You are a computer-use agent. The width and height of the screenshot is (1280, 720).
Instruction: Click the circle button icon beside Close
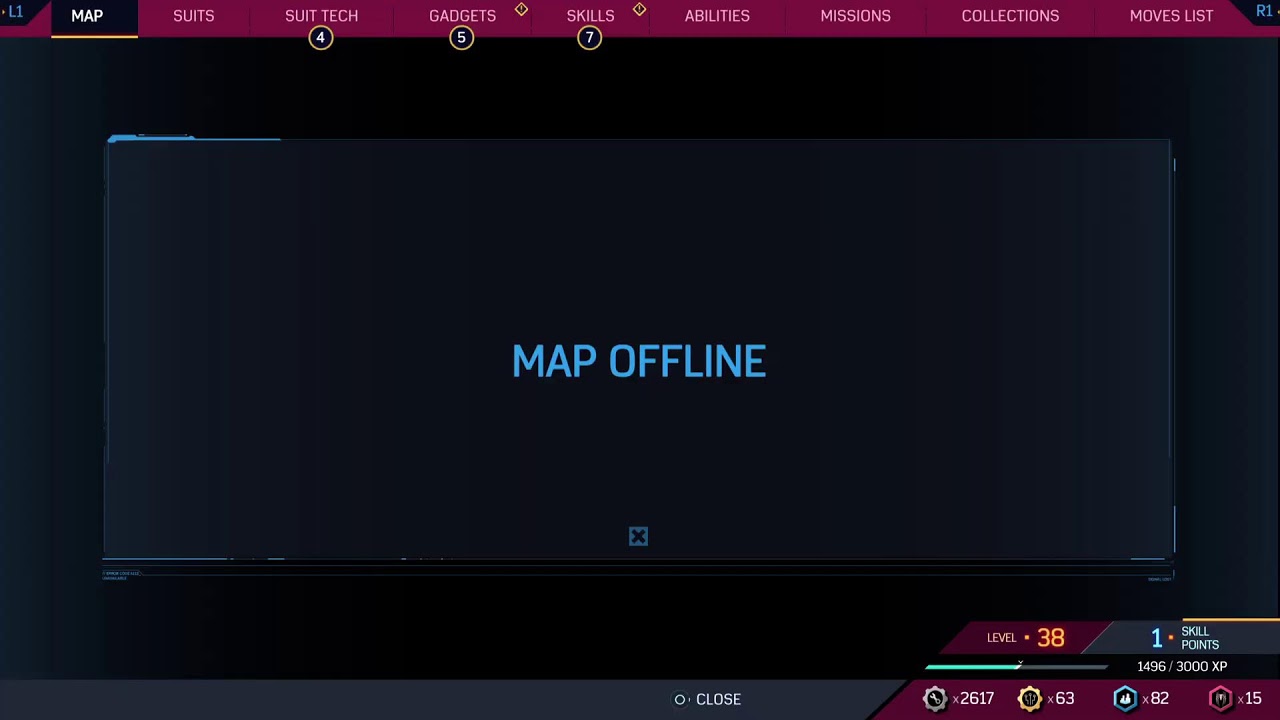pos(680,699)
